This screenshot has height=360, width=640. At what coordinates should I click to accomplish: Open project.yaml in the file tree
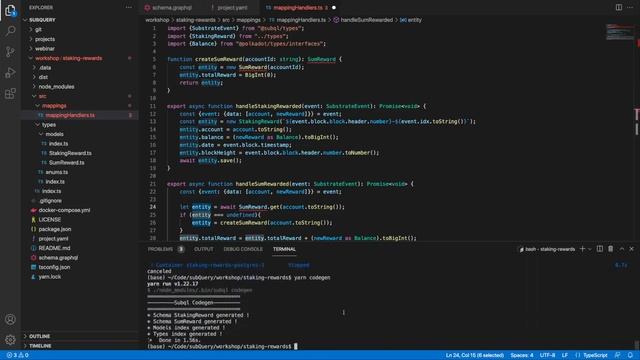pyautogui.click(x=53, y=238)
